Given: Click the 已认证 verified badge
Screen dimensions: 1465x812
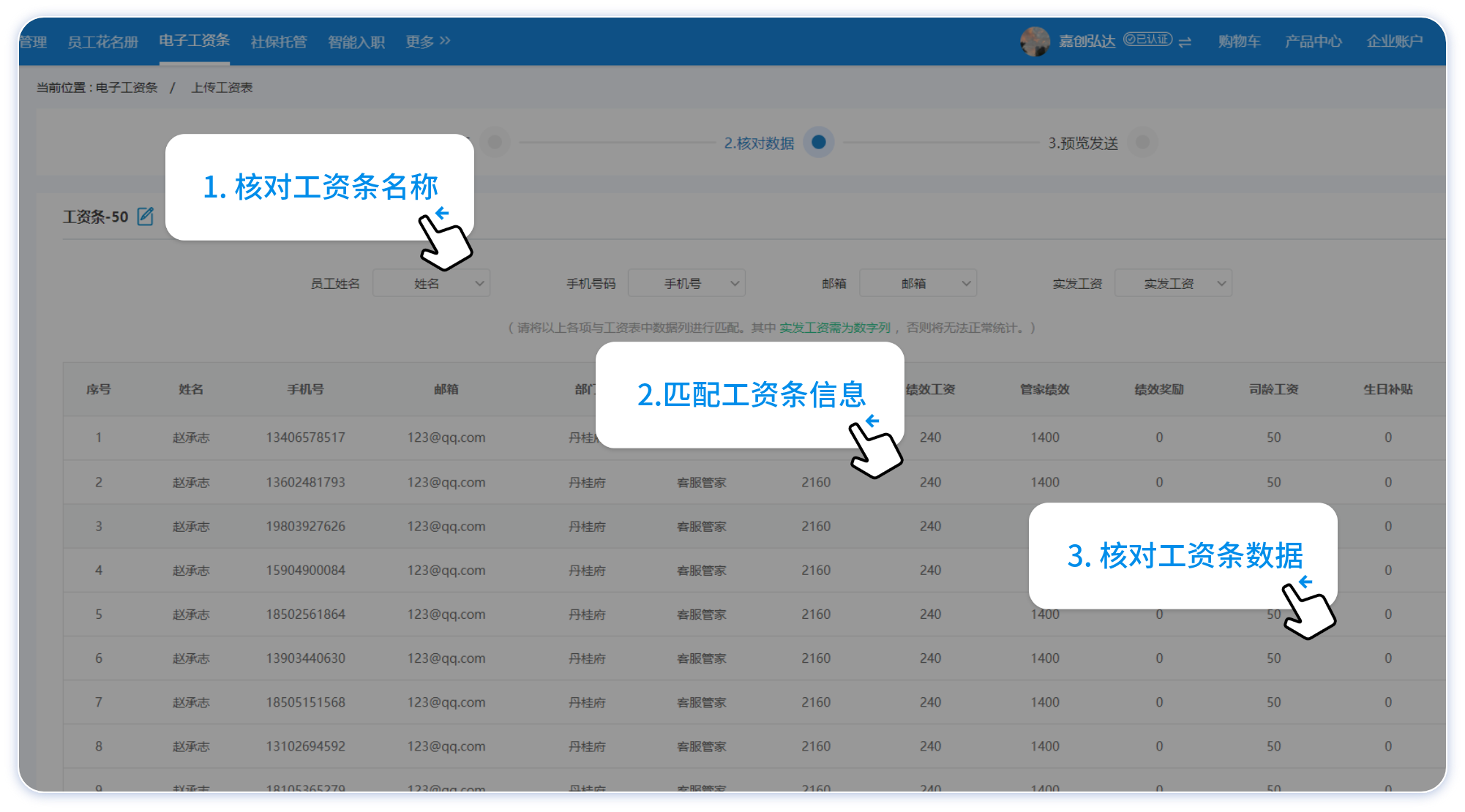Looking at the screenshot, I should pos(1147,40).
